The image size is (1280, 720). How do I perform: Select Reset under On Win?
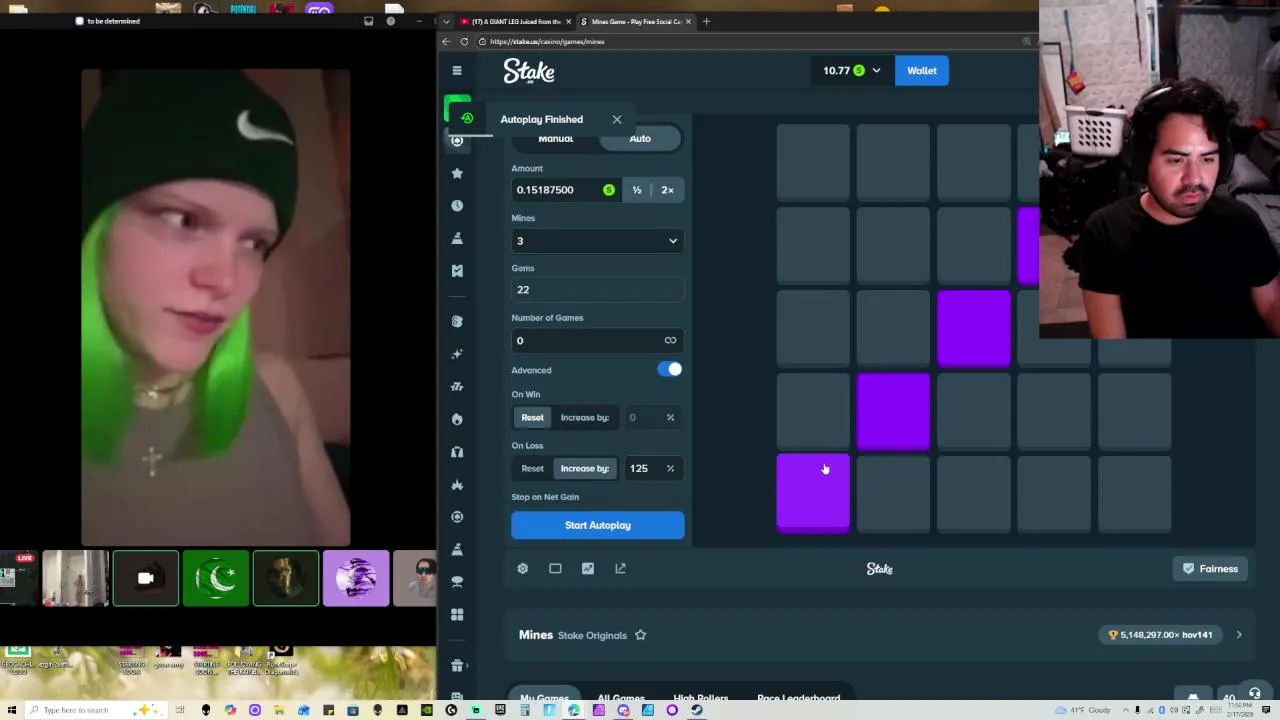[x=532, y=418]
